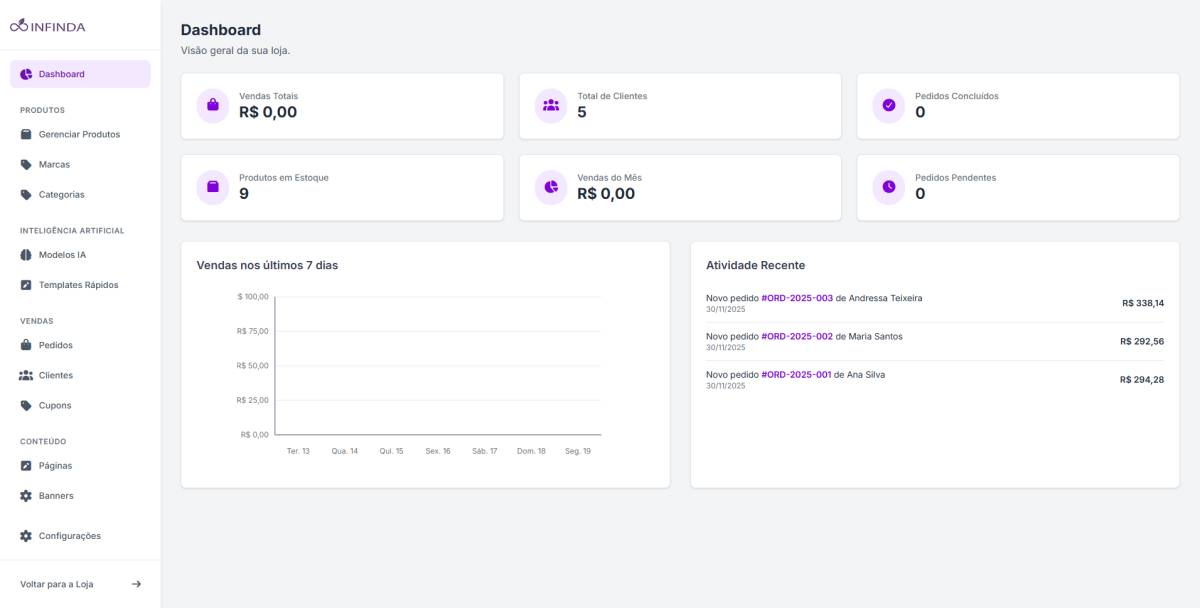1200x608 pixels.
Task: Go to Marcas section
Action: [80, 164]
